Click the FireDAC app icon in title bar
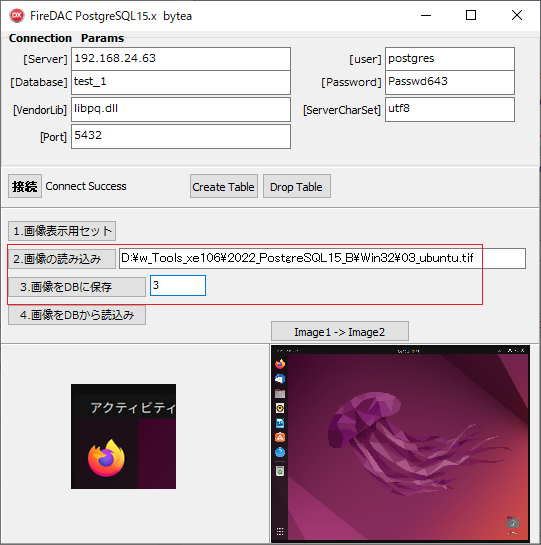 [17, 16]
